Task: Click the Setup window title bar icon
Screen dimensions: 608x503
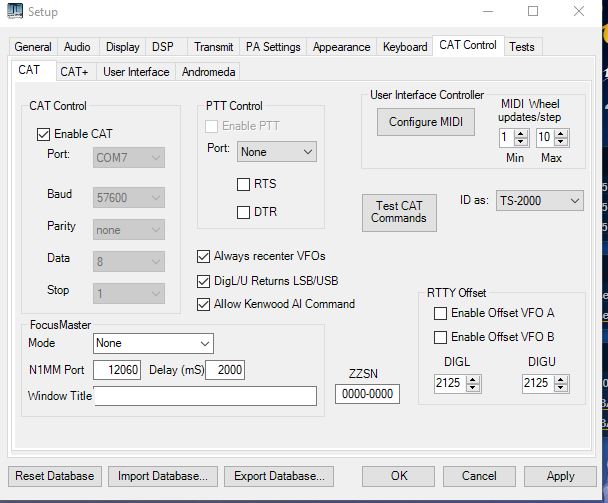Action: 16,12
